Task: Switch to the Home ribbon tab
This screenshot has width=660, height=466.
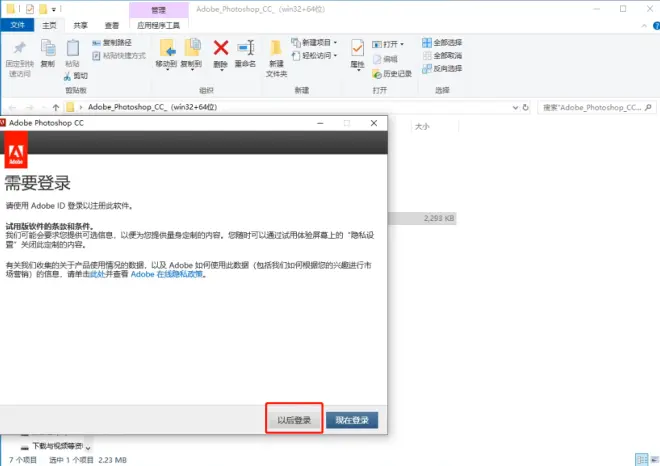Action: click(x=49, y=25)
